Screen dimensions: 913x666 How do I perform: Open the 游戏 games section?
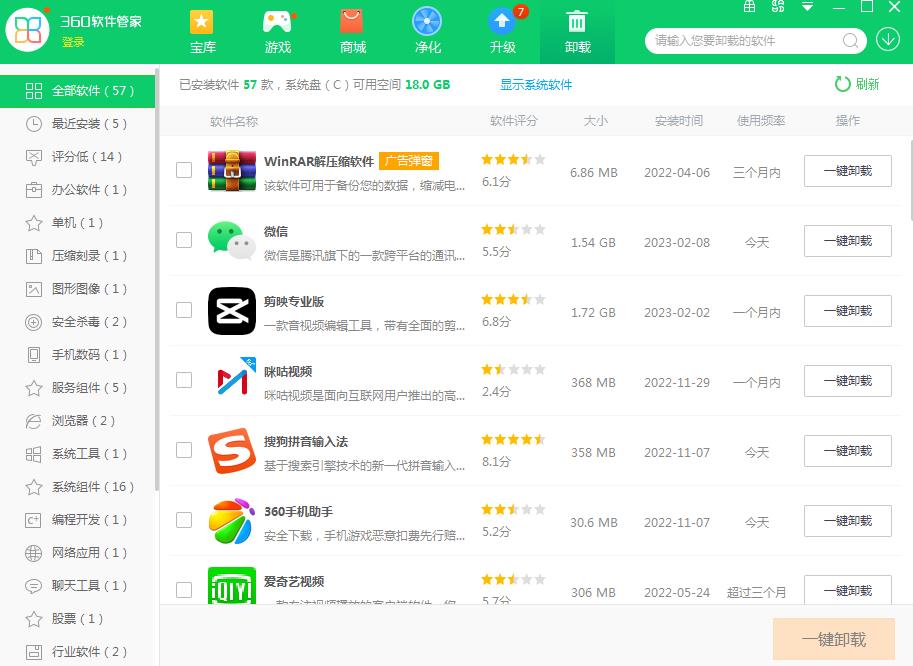click(x=277, y=31)
